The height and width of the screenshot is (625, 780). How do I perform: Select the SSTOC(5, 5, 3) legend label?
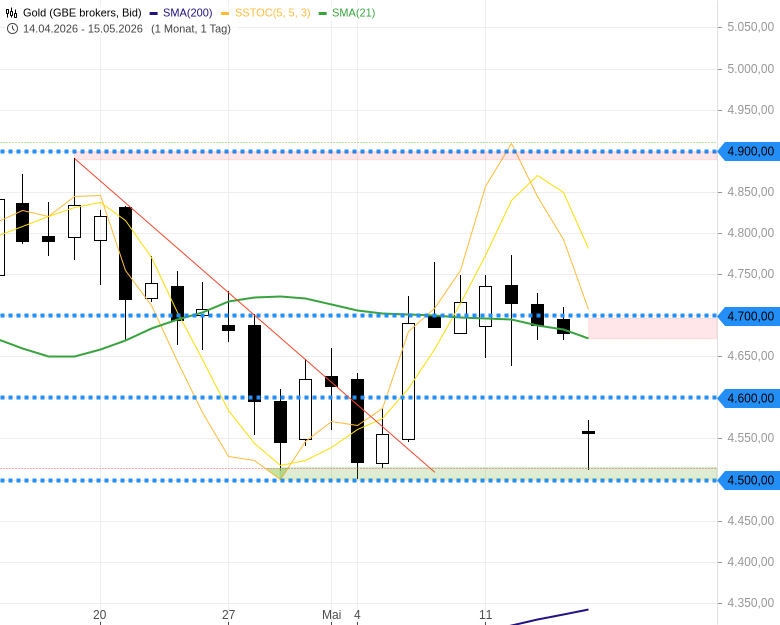click(273, 13)
